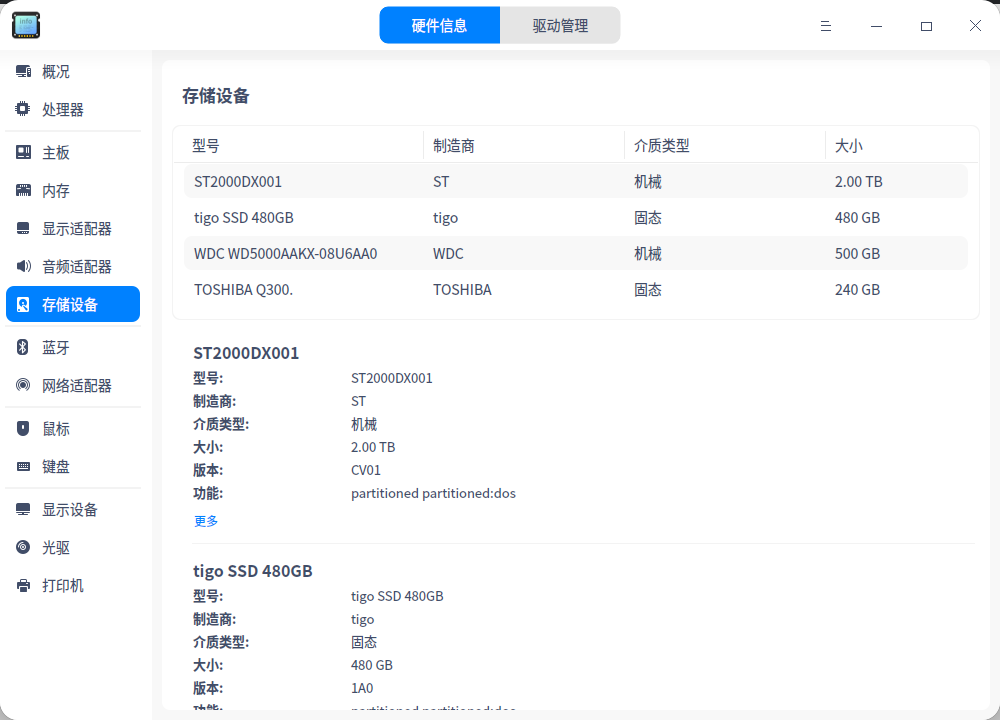Screen dimensions: 1000x720
Task: Click the 500 GB size cell
Action: click(857, 254)
